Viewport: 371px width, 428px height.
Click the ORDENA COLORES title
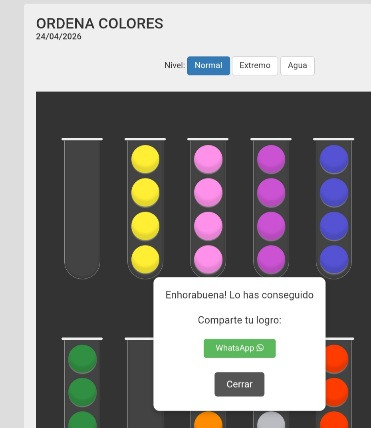[100, 24]
